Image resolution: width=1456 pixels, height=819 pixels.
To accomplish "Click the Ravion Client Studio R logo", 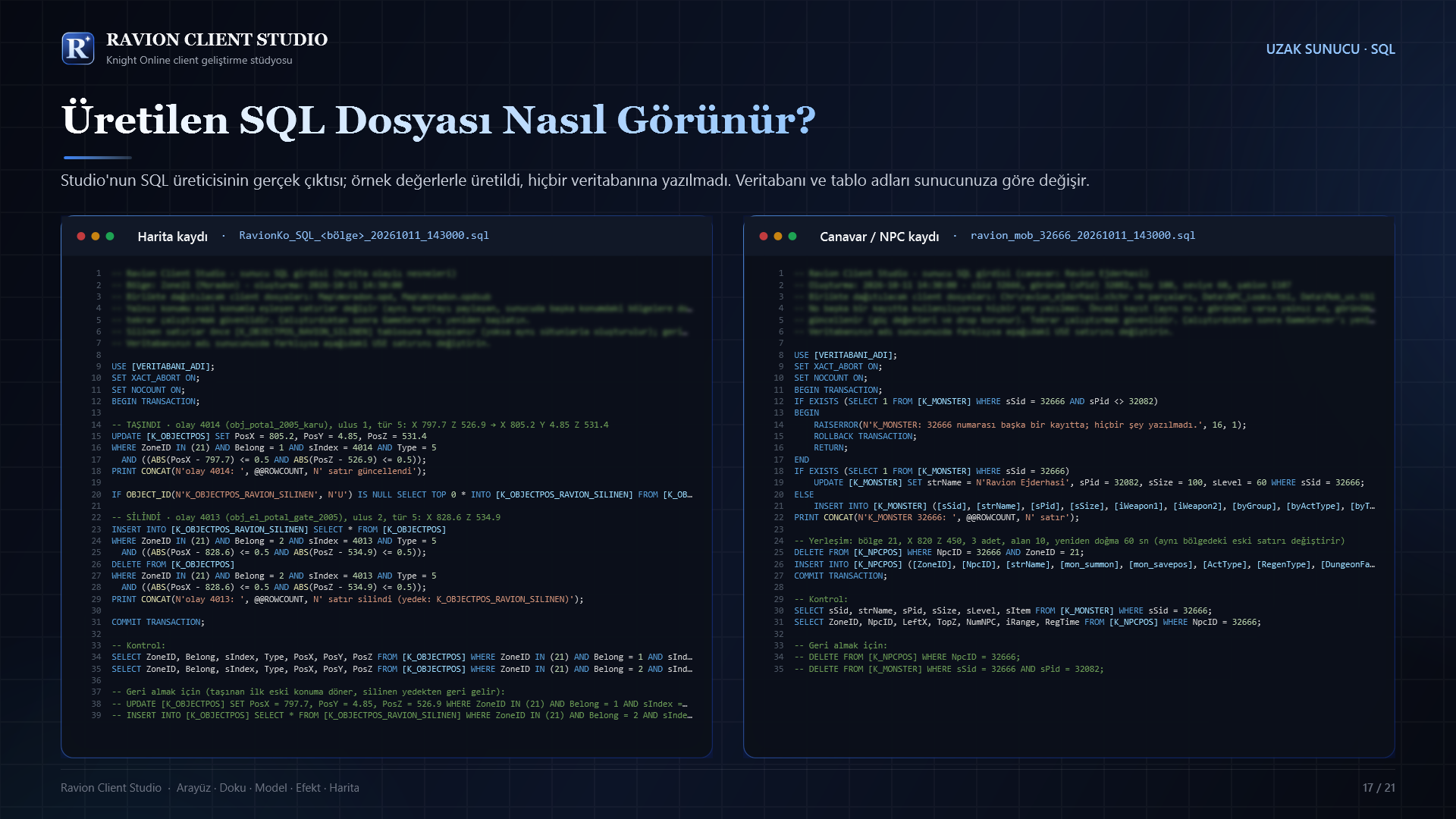I will [78, 49].
